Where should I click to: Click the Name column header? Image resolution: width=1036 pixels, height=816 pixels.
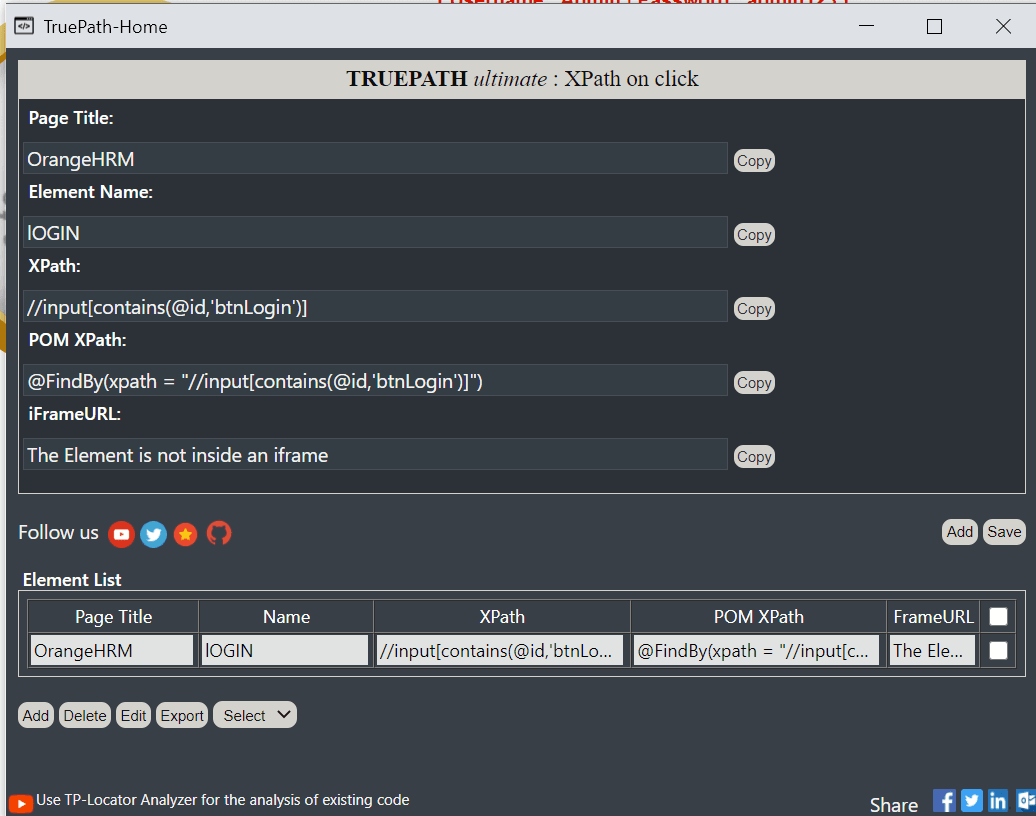[286, 616]
